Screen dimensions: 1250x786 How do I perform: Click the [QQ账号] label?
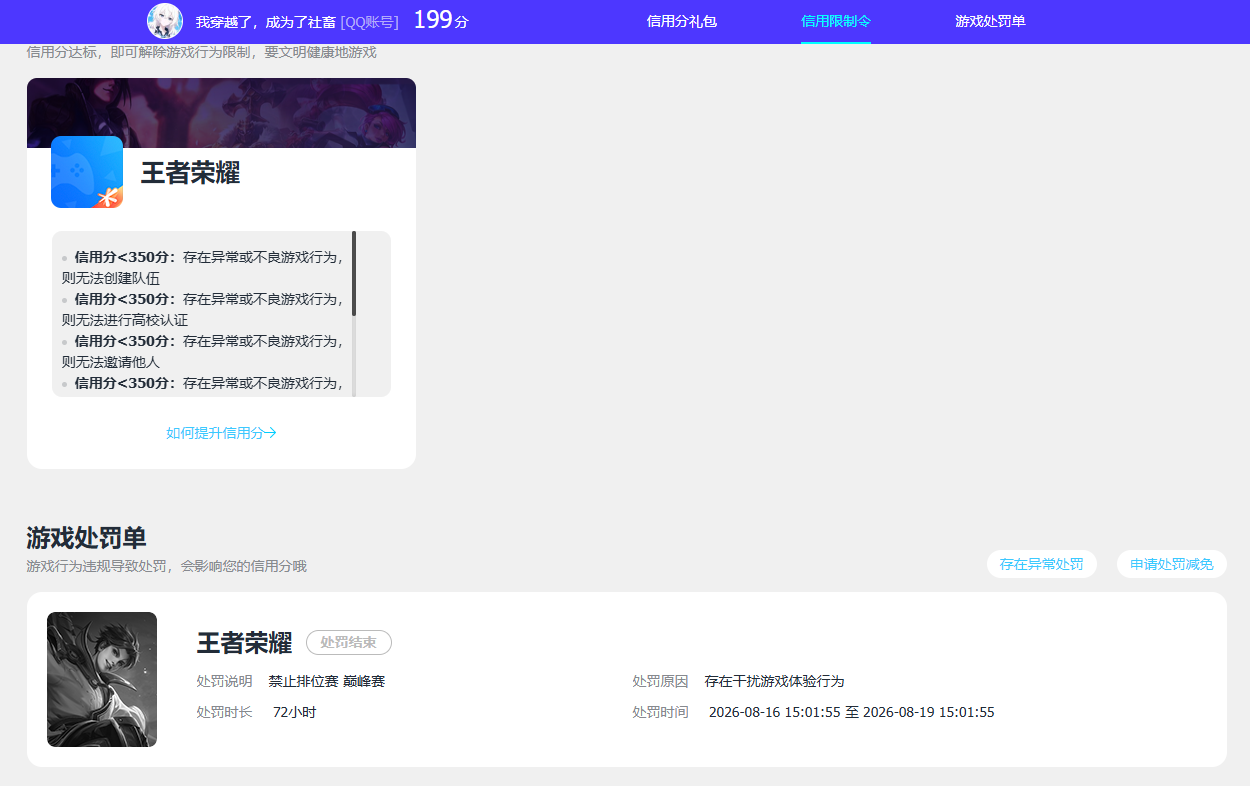point(369,22)
